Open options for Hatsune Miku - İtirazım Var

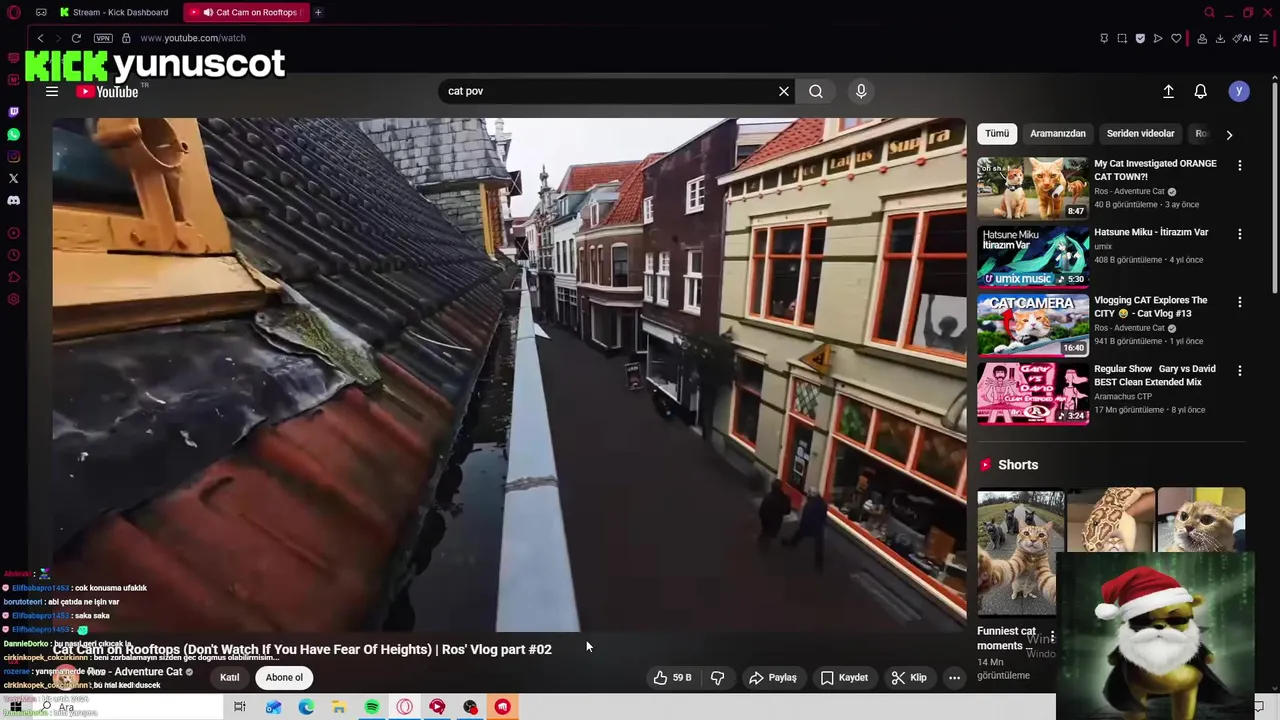pos(1240,234)
